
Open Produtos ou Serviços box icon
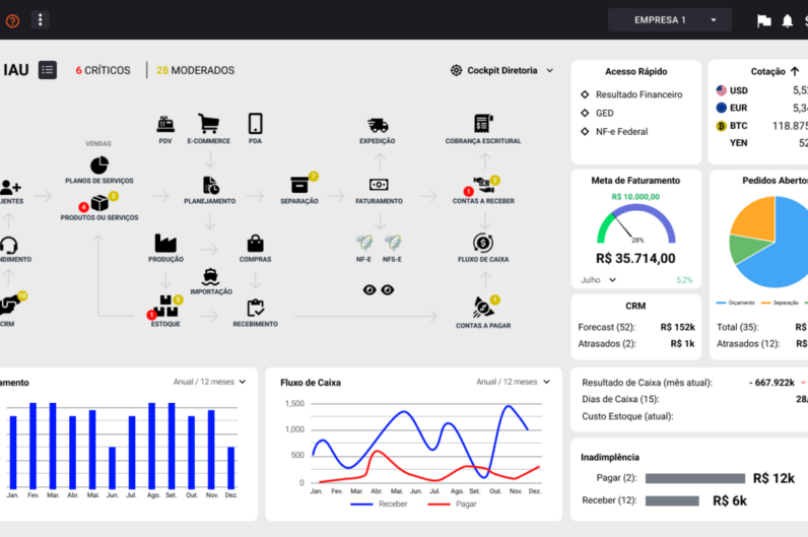coord(99,204)
